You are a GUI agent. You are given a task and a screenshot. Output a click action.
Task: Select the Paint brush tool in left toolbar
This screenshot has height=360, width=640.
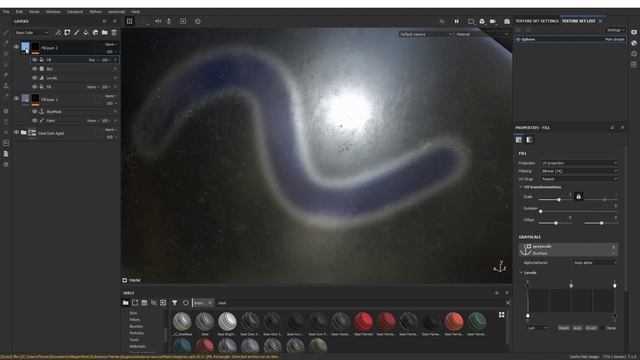coord(6,33)
